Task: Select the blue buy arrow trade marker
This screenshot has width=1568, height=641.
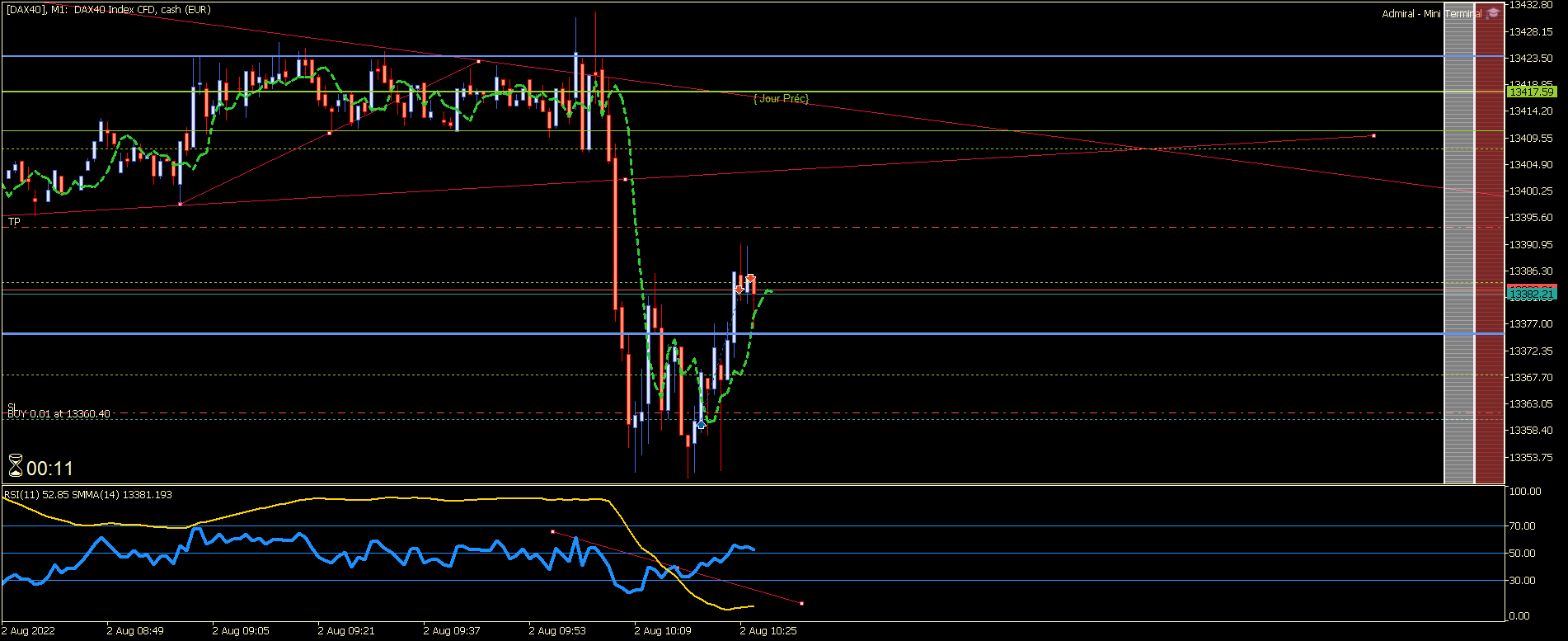Action: (x=701, y=424)
